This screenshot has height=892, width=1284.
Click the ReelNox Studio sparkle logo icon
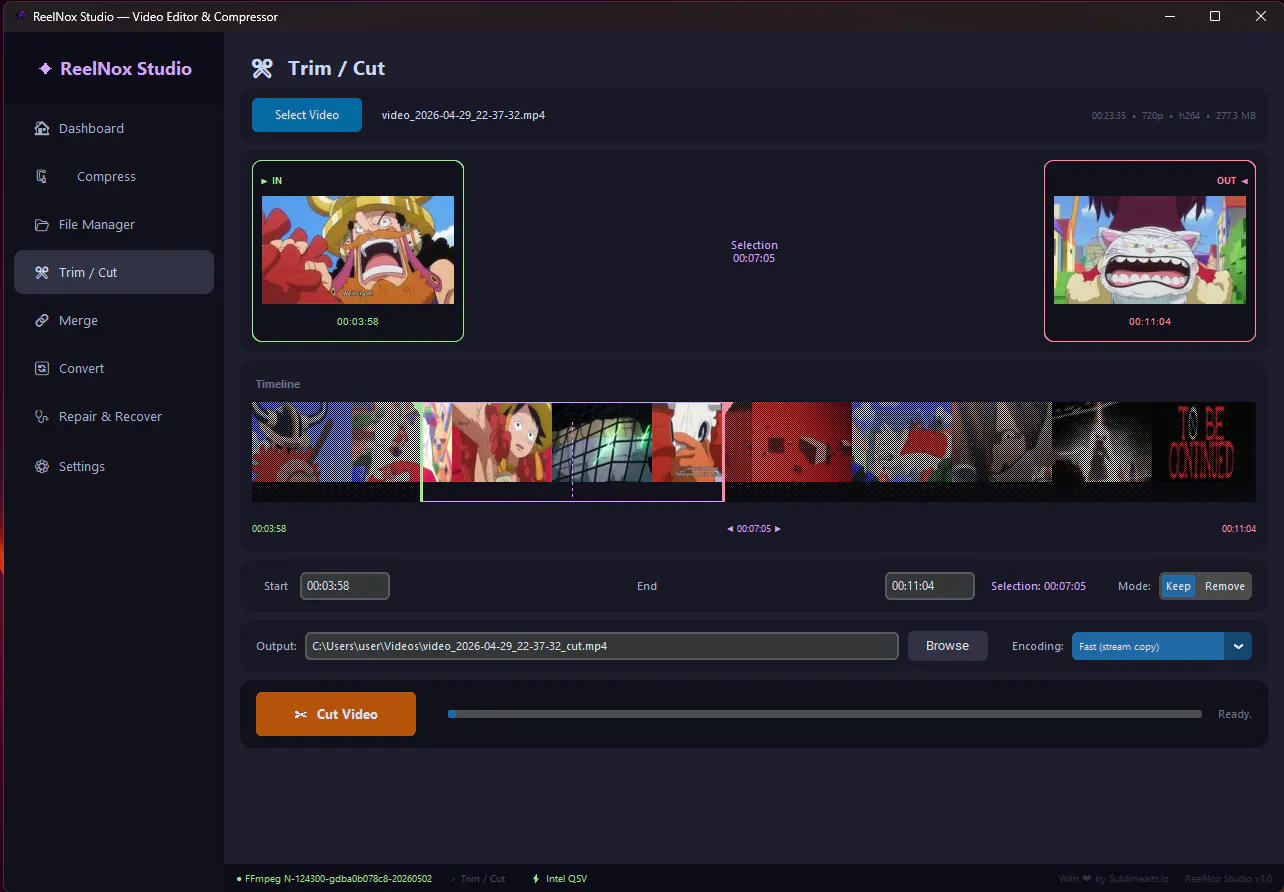tap(45, 69)
